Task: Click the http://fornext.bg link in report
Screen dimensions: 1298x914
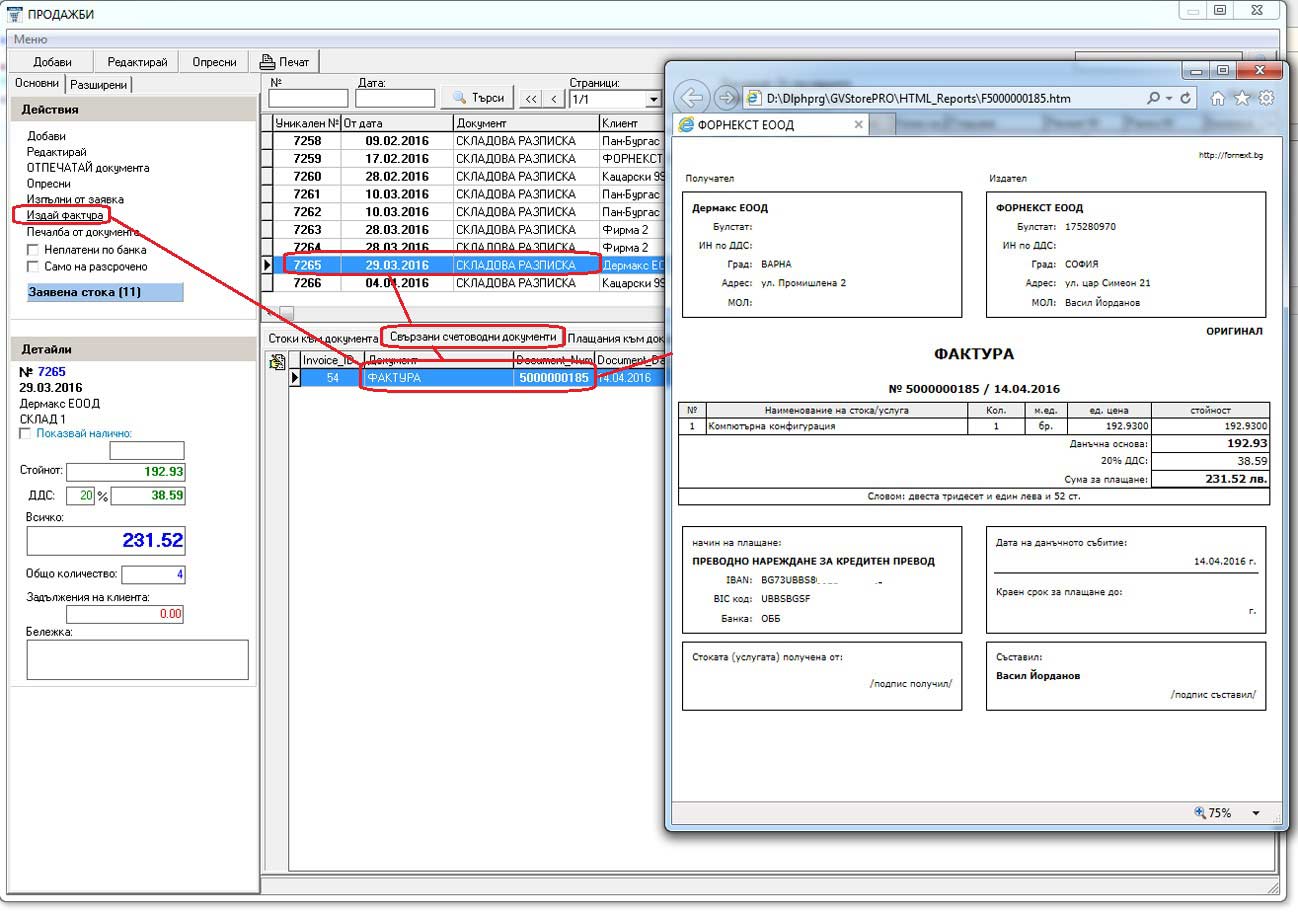Action: pos(1230,155)
